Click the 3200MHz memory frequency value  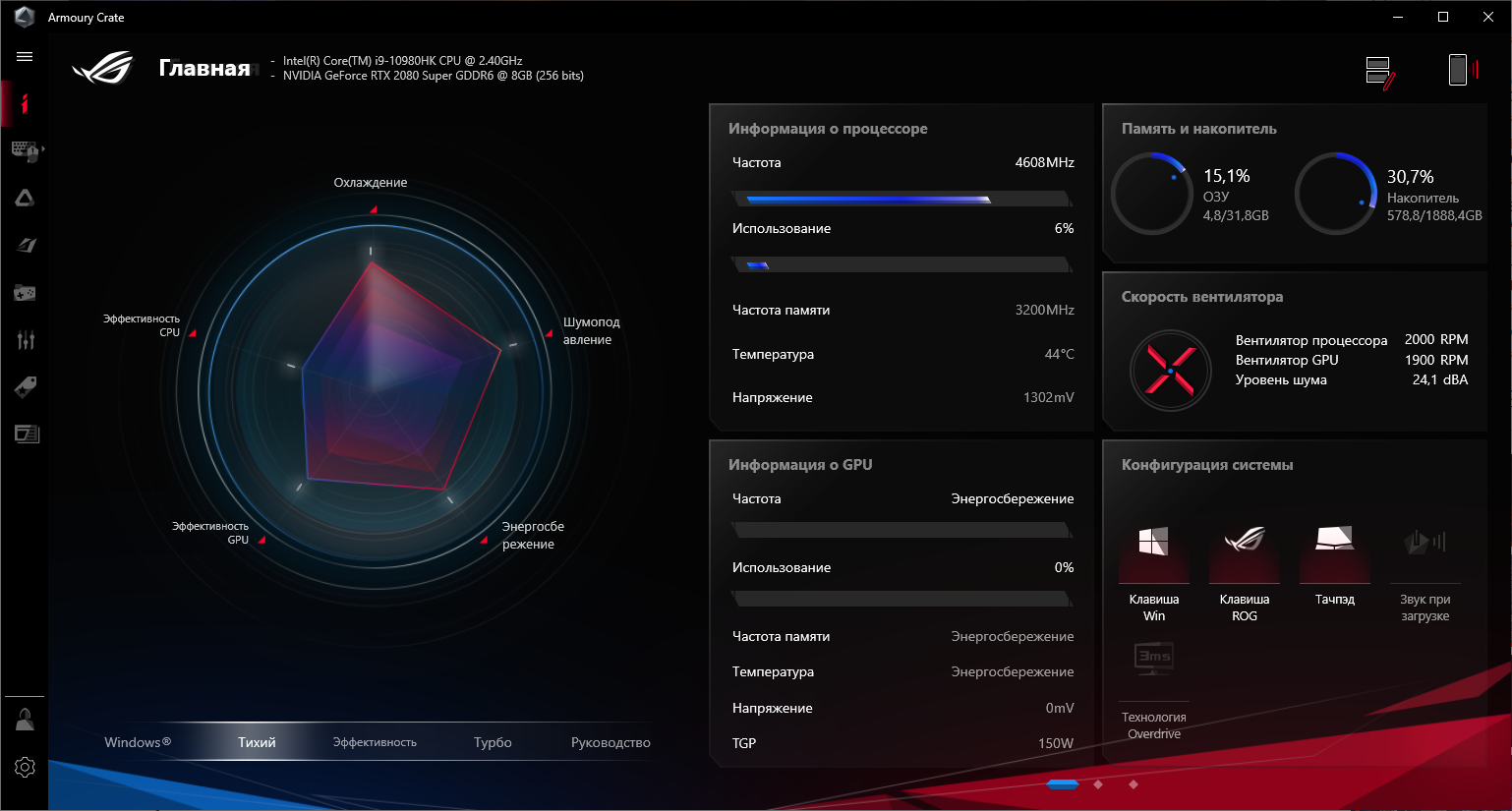pyautogui.click(x=1044, y=310)
